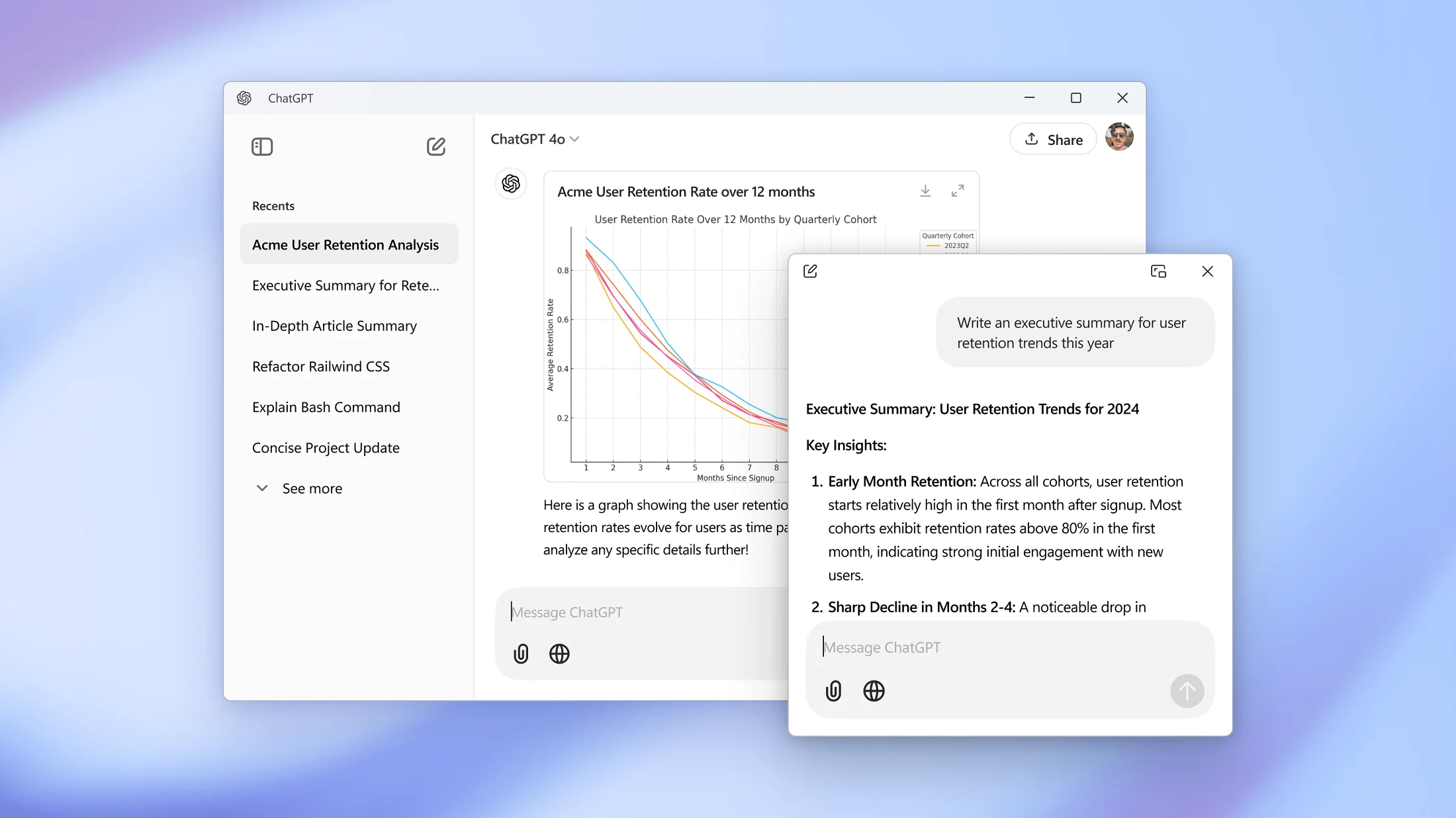This screenshot has height=818, width=1456.
Task: Click the Quarterly Cohort 2023Q2 legend color swatch
Action: (928, 246)
